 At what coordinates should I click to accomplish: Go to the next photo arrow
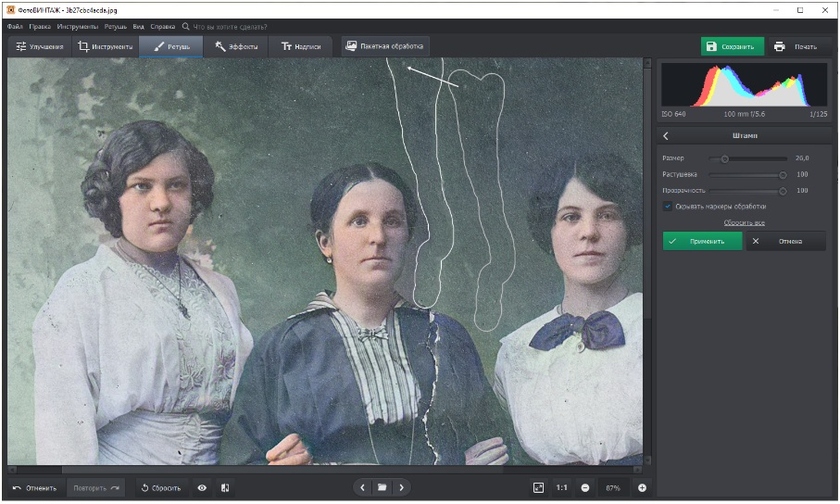[x=401, y=488]
